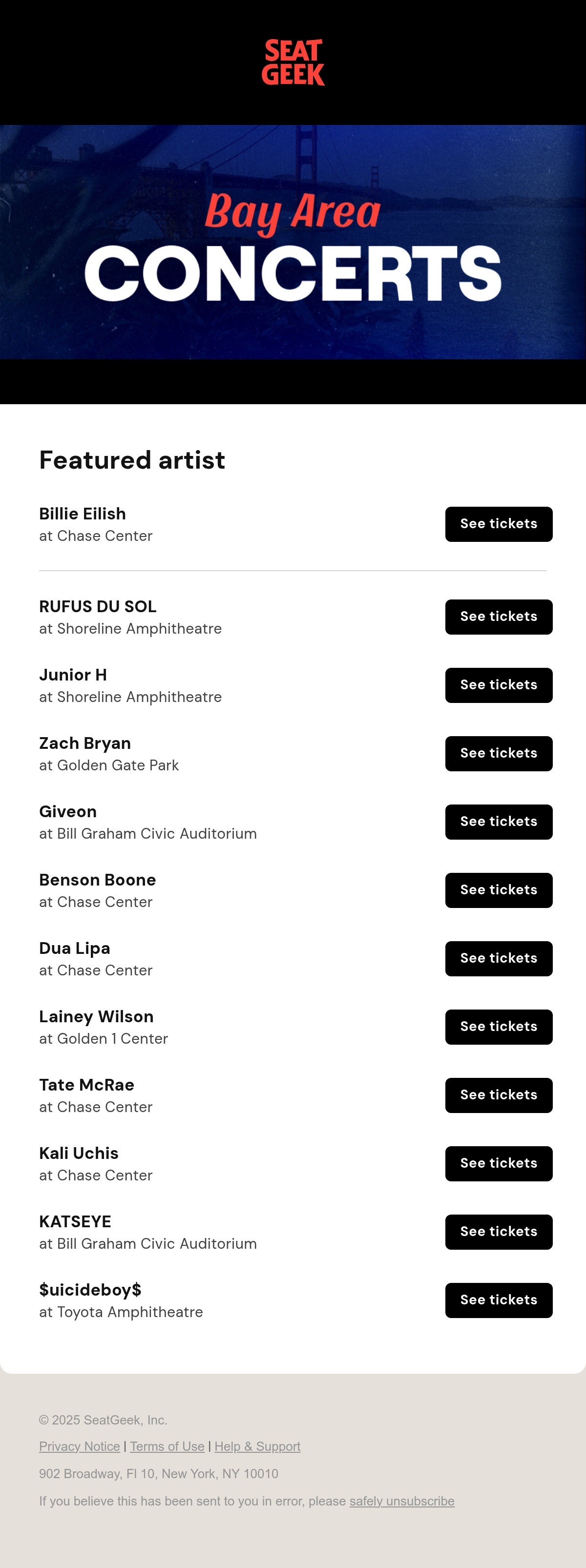This screenshot has width=586, height=1568.
Task: See tickets for Tate McRae
Action: click(498, 1095)
